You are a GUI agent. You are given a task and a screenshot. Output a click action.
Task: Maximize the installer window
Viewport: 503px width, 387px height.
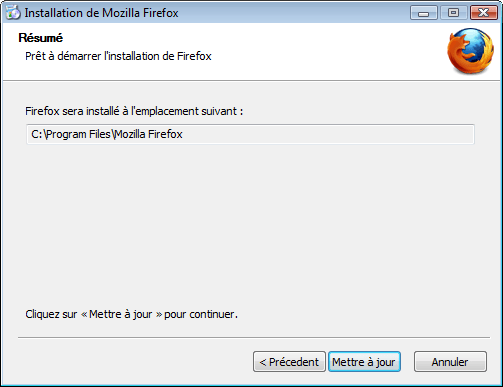click(453, 13)
